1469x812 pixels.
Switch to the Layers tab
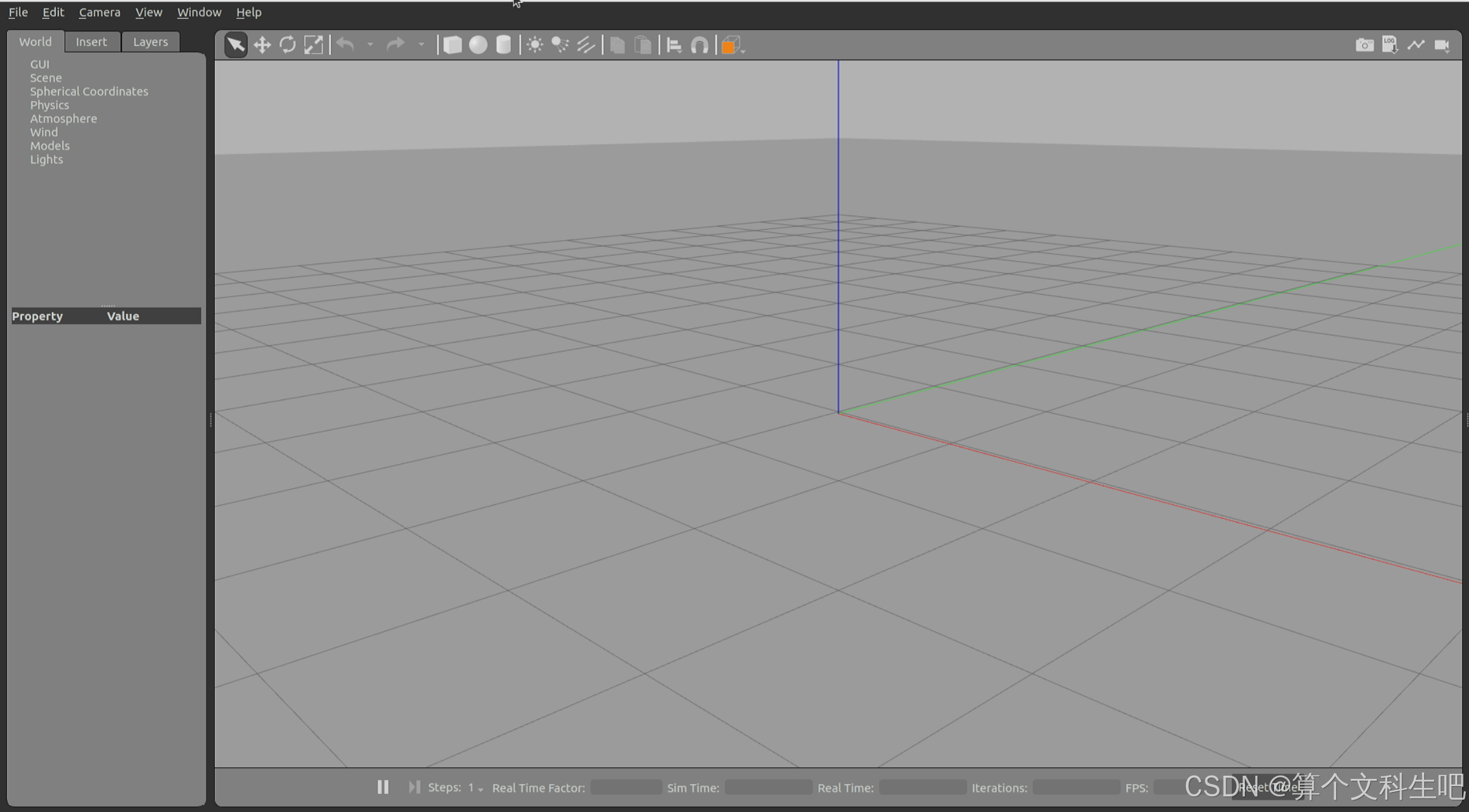tap(150, 41)
